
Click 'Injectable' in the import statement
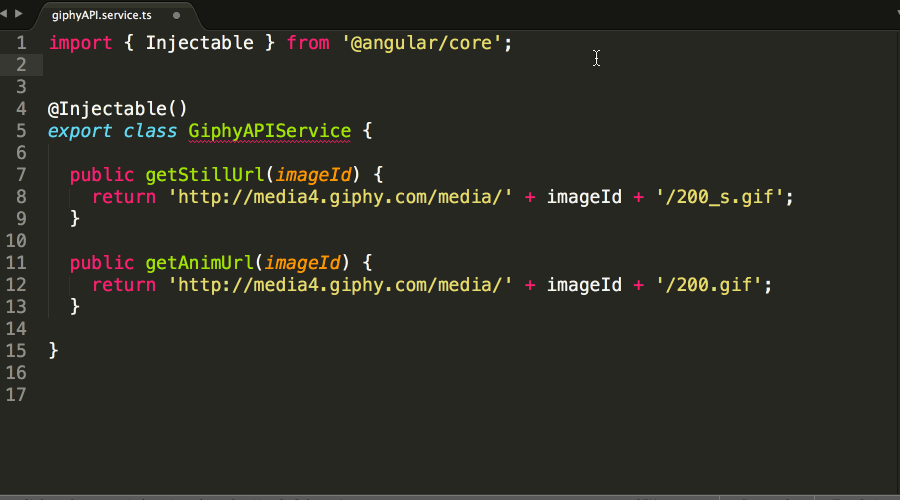pyautogui.click(x=199, y=43)
